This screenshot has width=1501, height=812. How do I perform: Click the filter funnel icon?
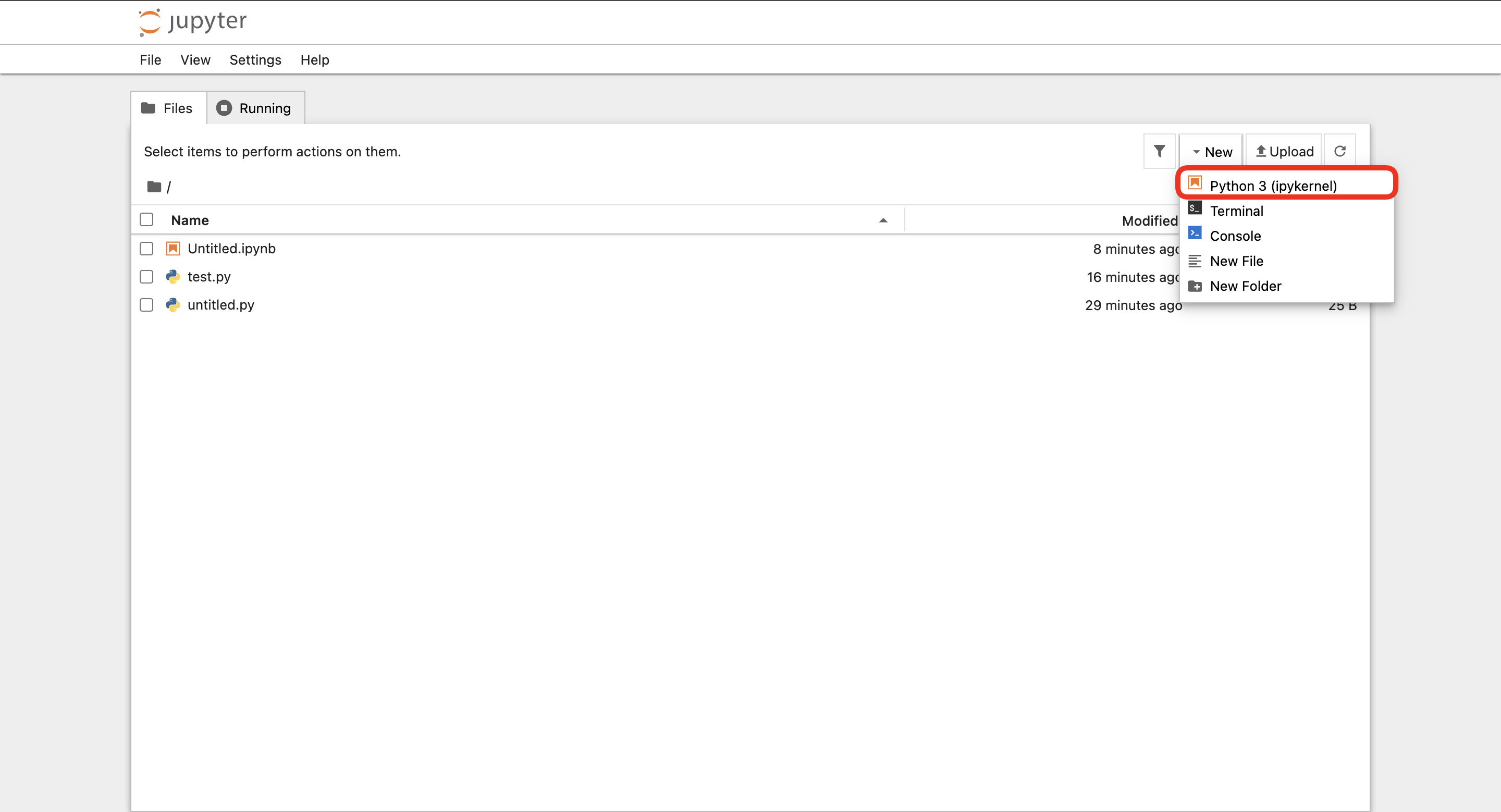tap(1159, 152)
